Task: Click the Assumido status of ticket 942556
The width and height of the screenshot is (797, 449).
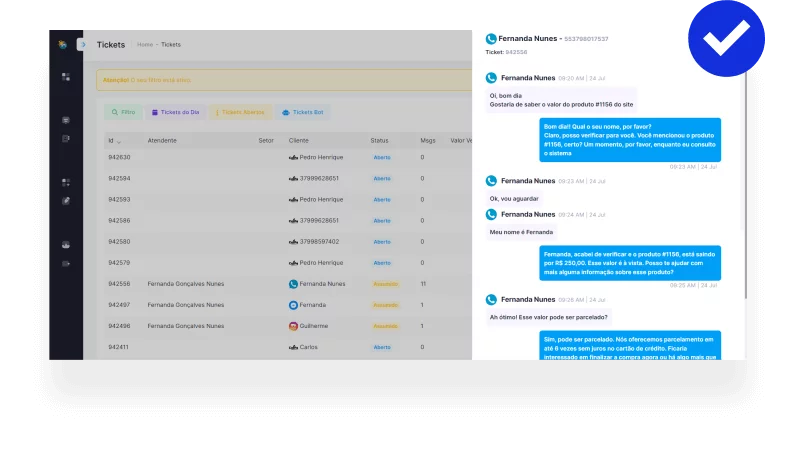Action: click(x=385, y=284)
